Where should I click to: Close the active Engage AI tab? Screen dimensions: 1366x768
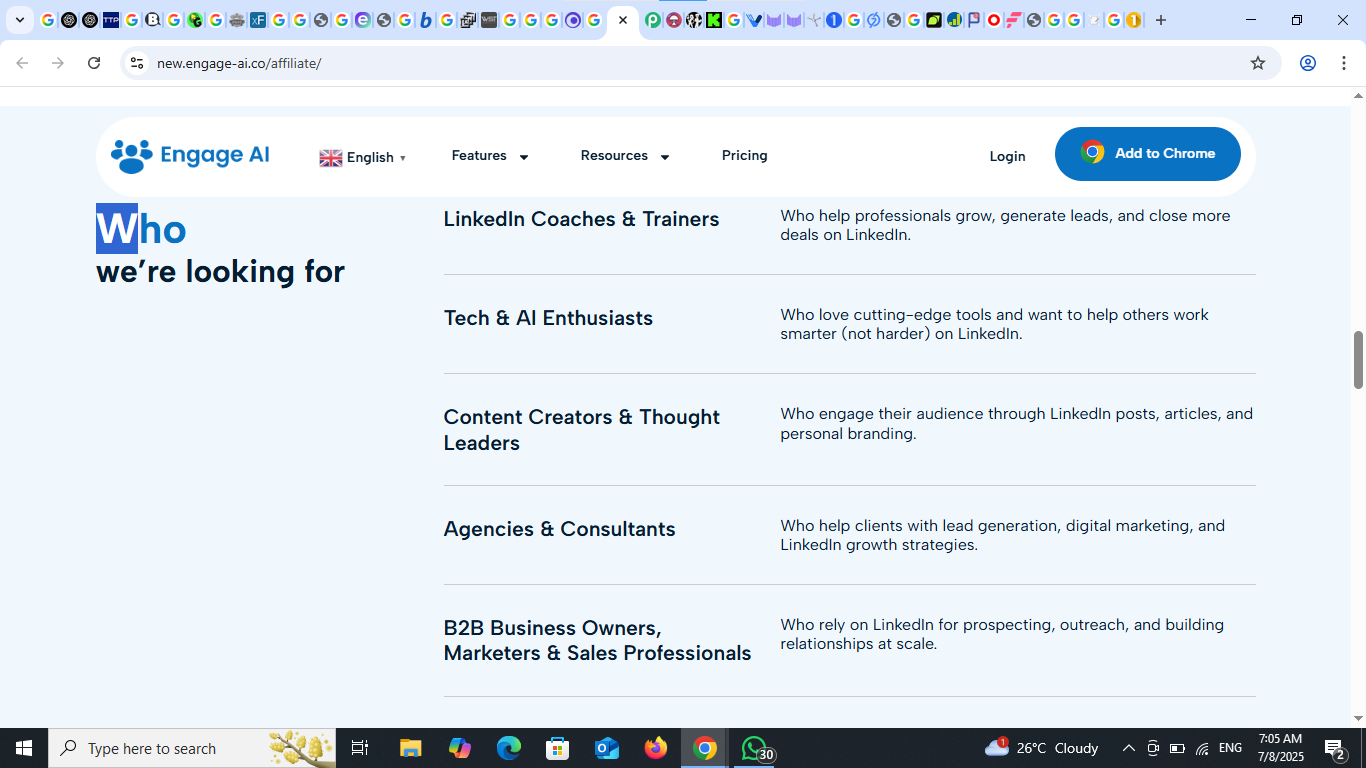coord(623,20)
